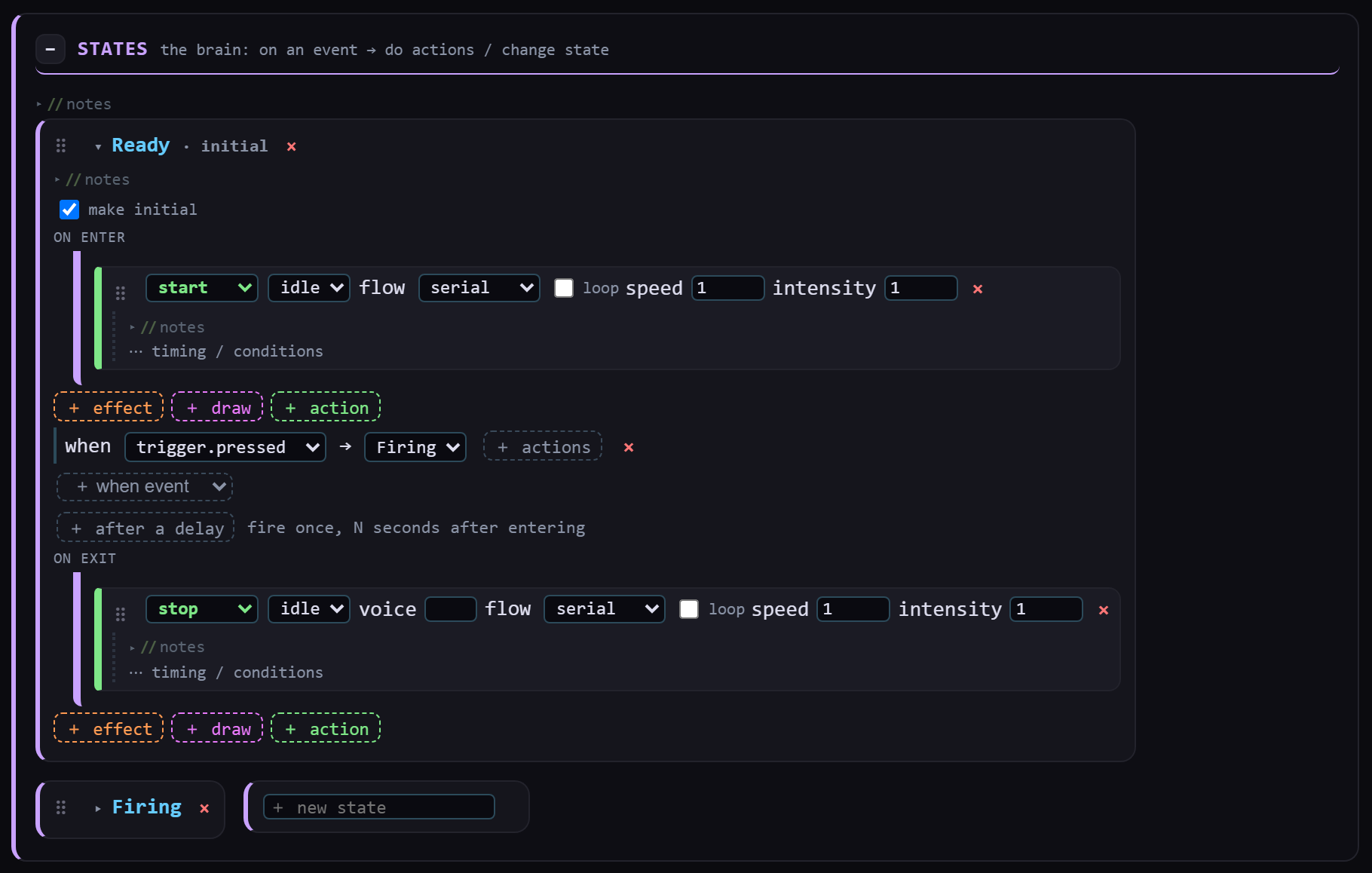Open the stop action type dropdown
Viewport: 1372px width, 873px height.
point(202,609)
